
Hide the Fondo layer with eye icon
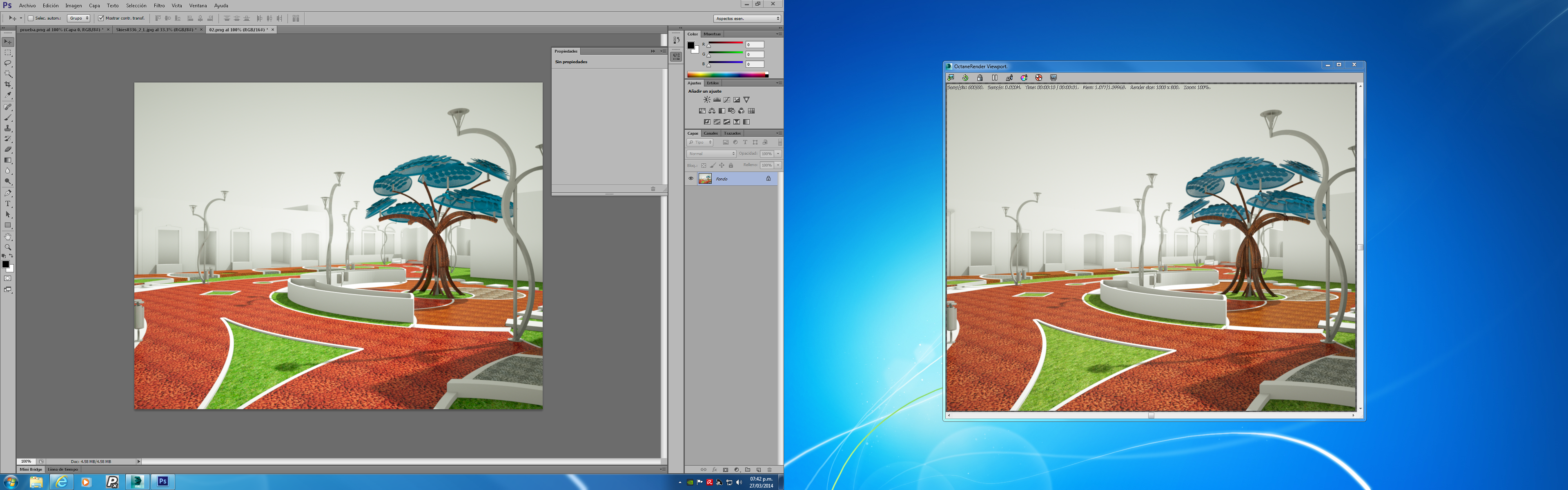pos(691,178)
